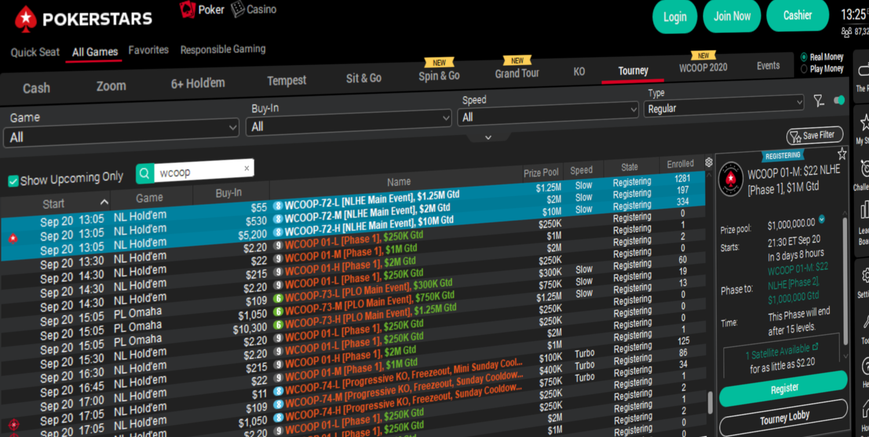The width and height of the screenshot is (869, 437).
Task: Open the Casino dice icon
Action: tap(238, 9)
